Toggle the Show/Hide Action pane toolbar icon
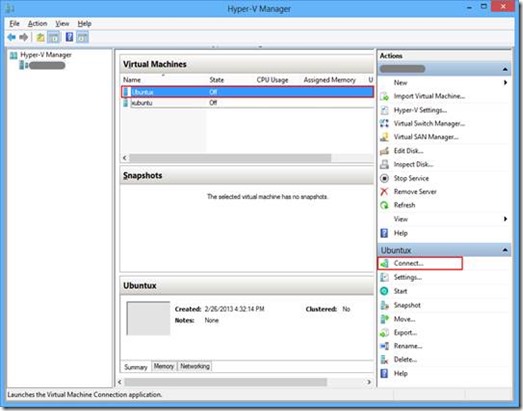The image size is (523, 411). (82, 37)
